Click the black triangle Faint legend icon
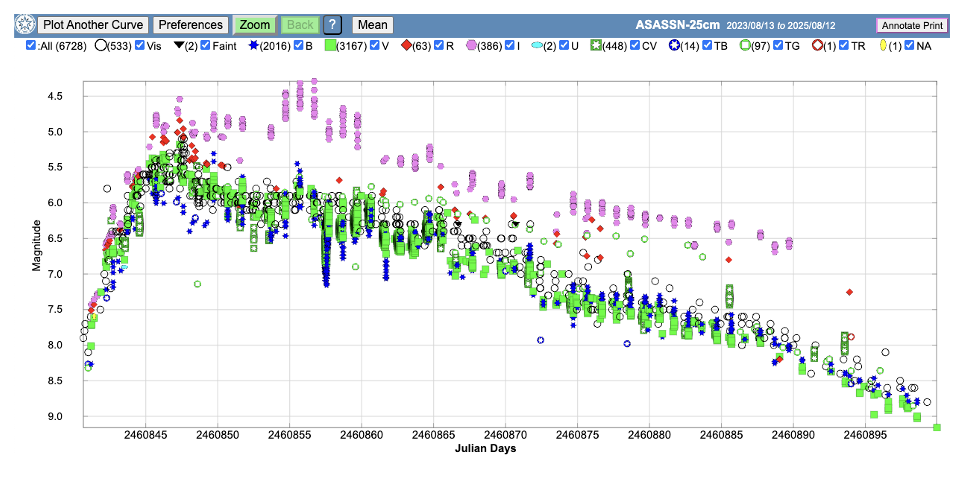The width and height of the screenshot is (958, 486). click(178, 46)
